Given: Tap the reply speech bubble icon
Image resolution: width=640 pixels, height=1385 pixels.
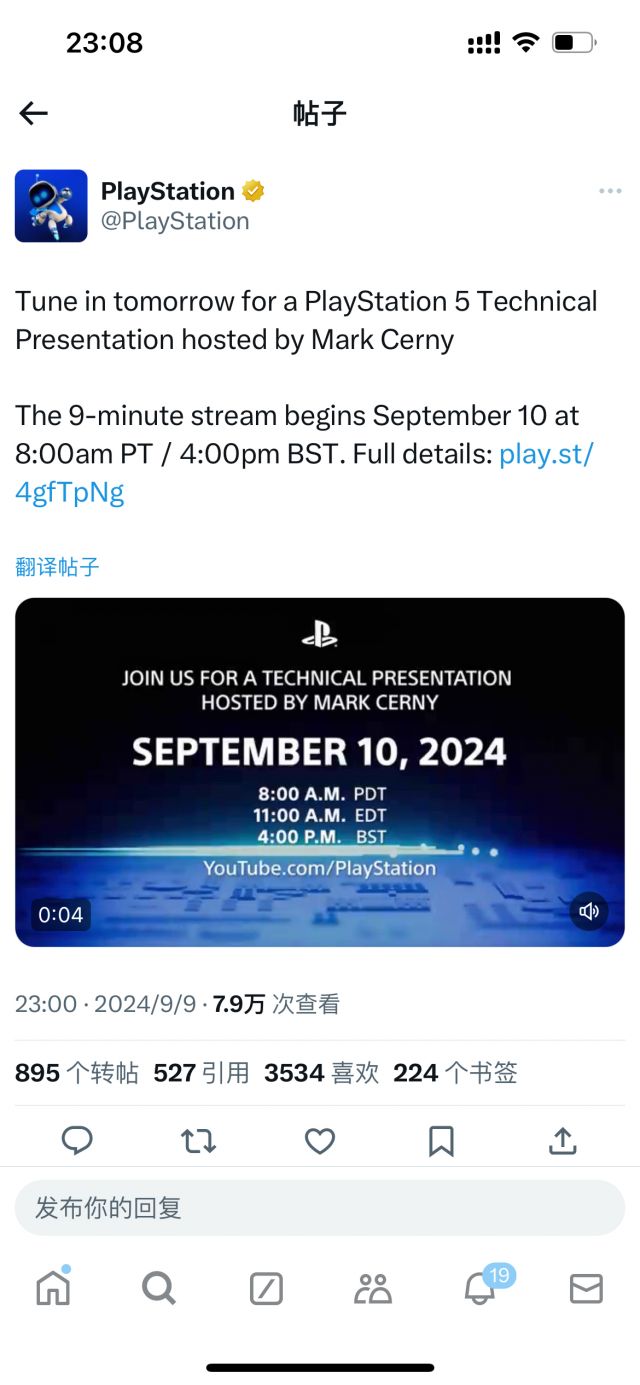Looking at the screenshot, I should 77,1141.
